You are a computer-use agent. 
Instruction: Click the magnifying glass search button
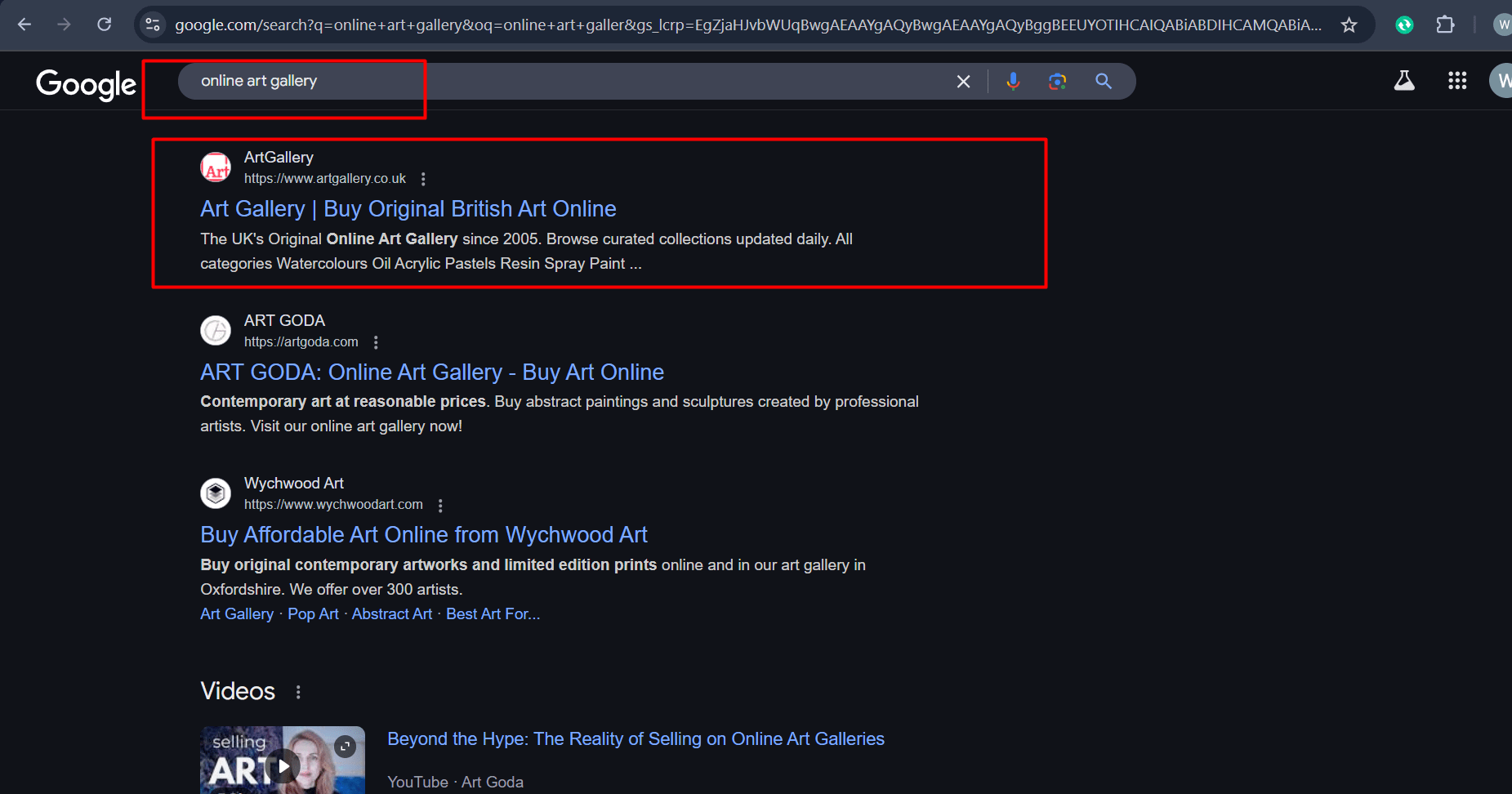tap(1103, 82)
